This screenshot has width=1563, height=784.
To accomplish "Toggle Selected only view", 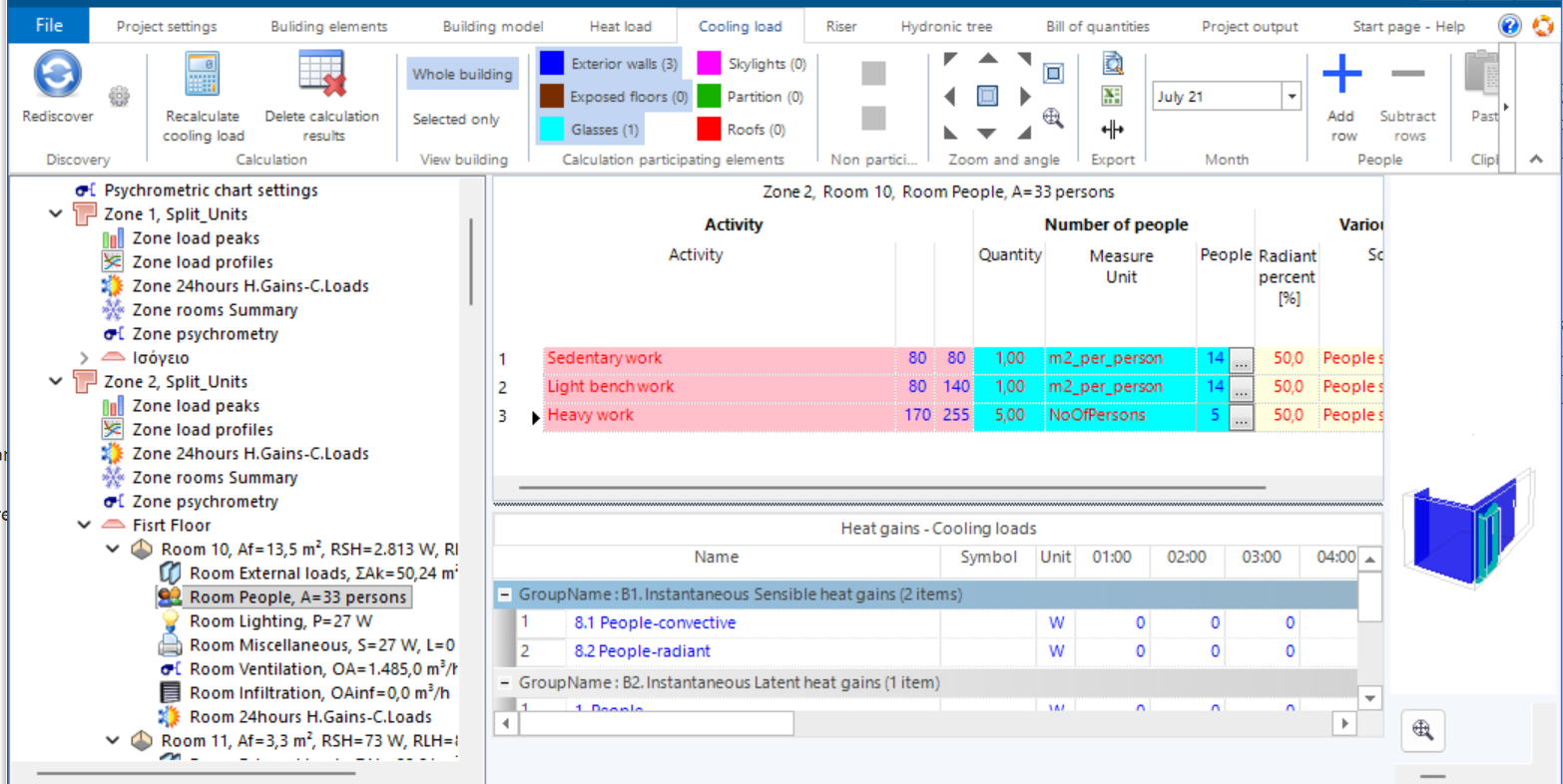I will click(x=456, y=120).
